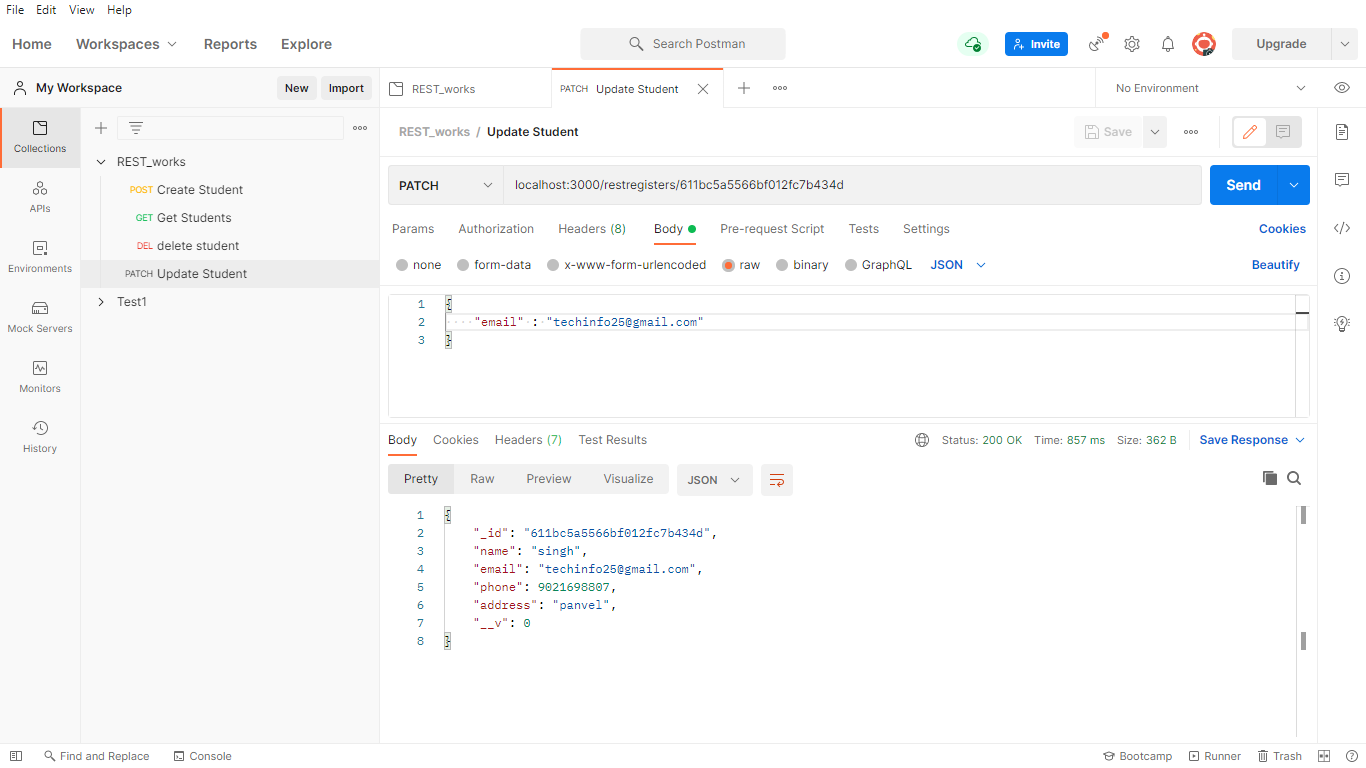The width and height of the screenshot is (1366, 768).
Task: Click the notifications bell icon
Action: click(x=1167, y=44)
